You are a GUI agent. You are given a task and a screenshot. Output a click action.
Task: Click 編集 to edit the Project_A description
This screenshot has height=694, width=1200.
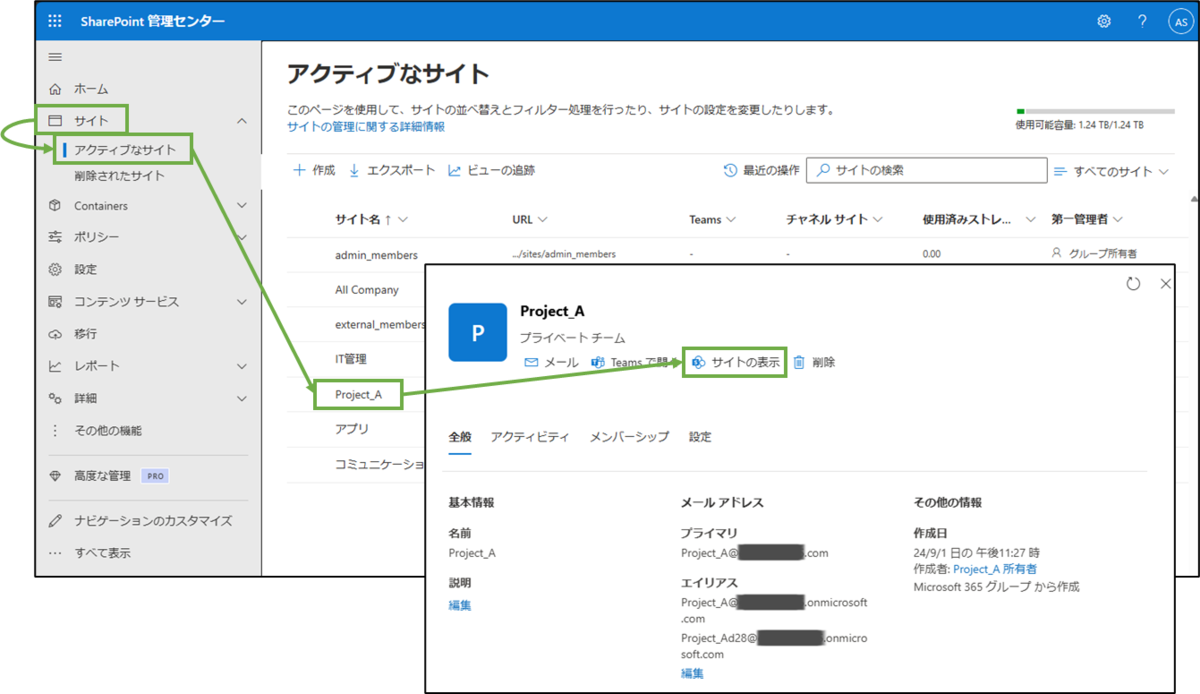459,605
